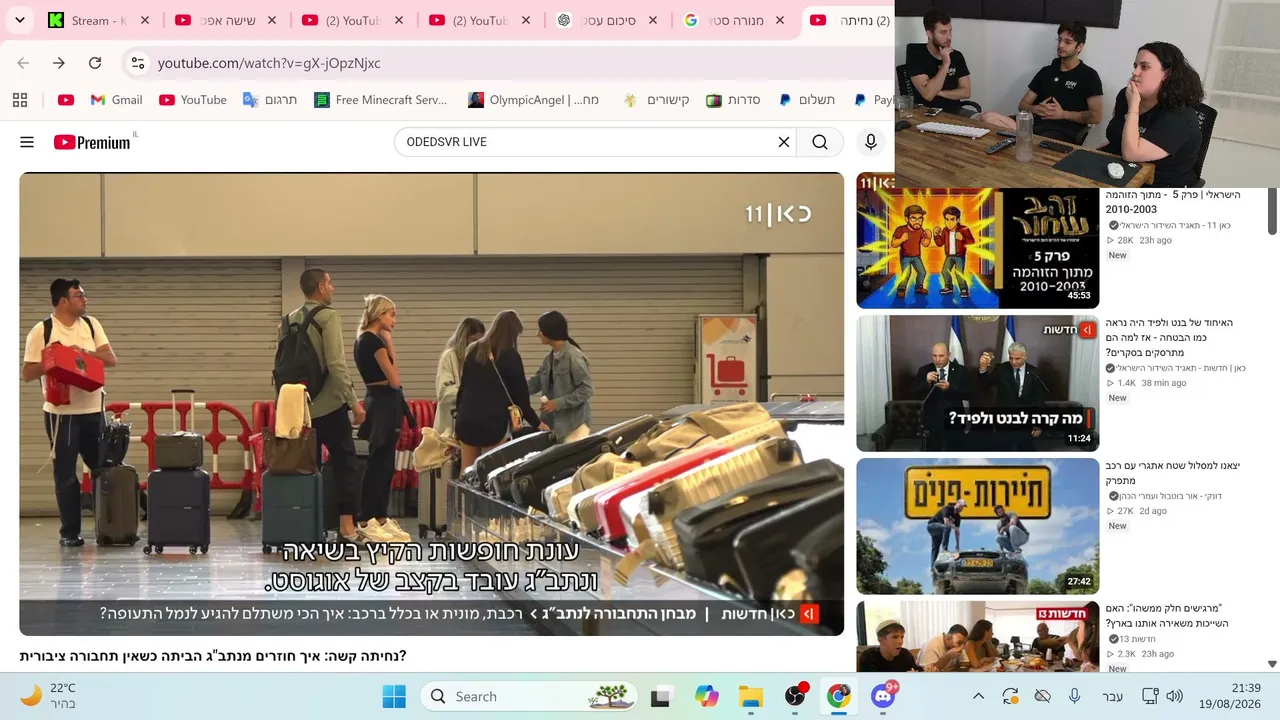Open the tab search dropdown arrow
This screenshot has width=1280, height=720.
[x=20, y=20]
